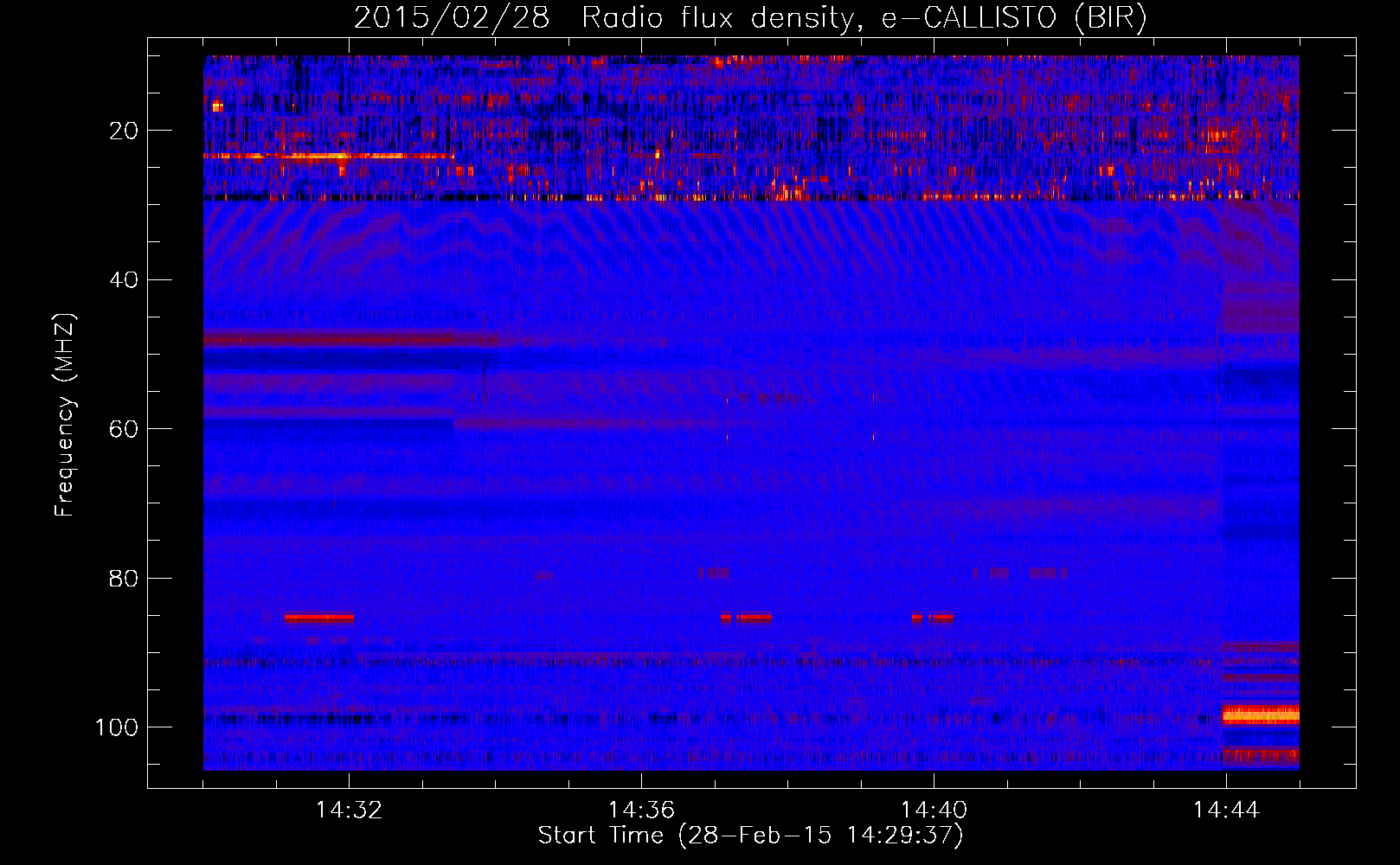The height and width of the screenshot is (865, 1400).
Task: Click the 14:44 time tick label
Action: pos(1226,811)
